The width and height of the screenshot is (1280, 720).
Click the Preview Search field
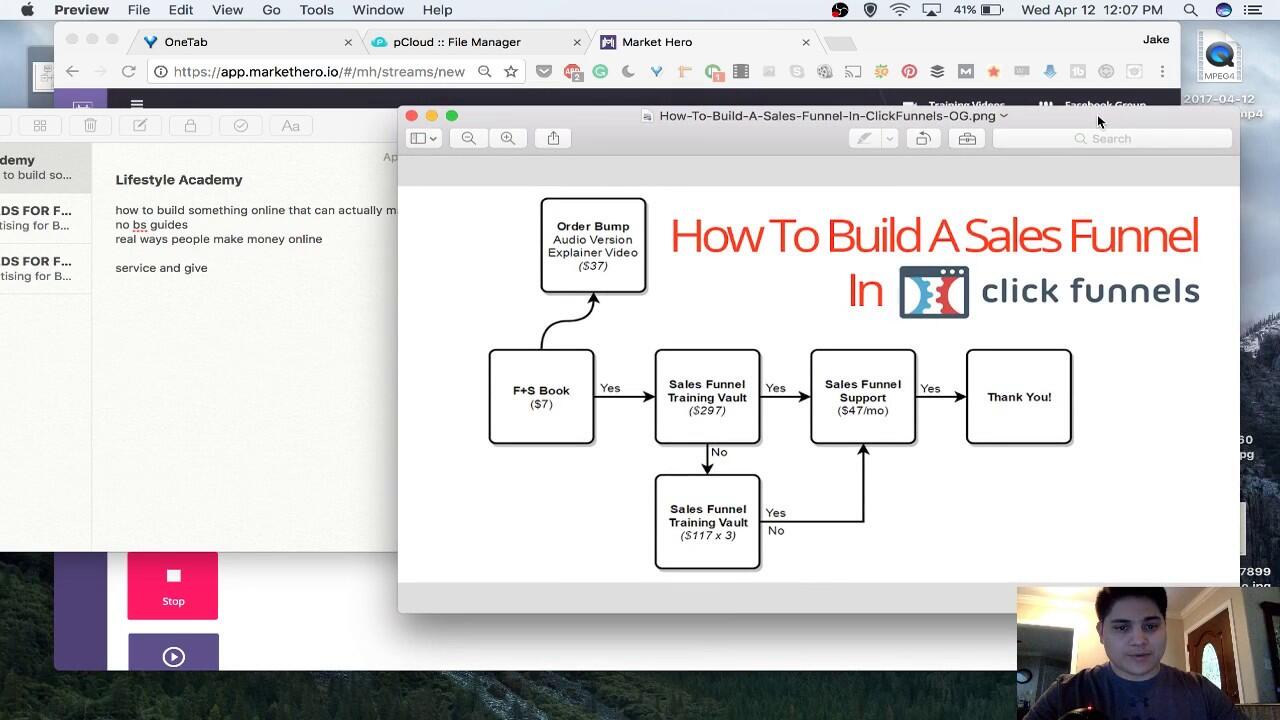1112,139
